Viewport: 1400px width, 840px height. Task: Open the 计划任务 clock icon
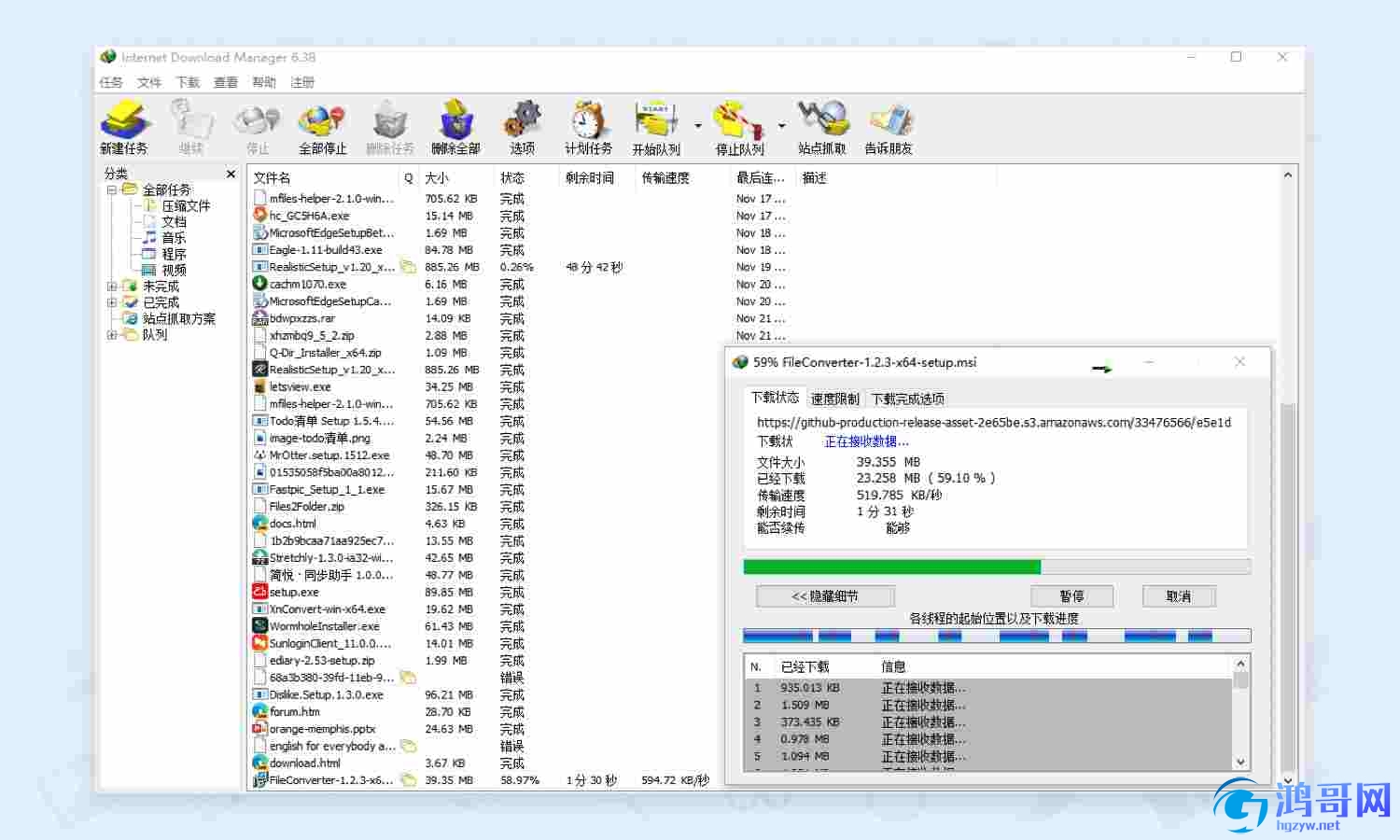point(588,128)
